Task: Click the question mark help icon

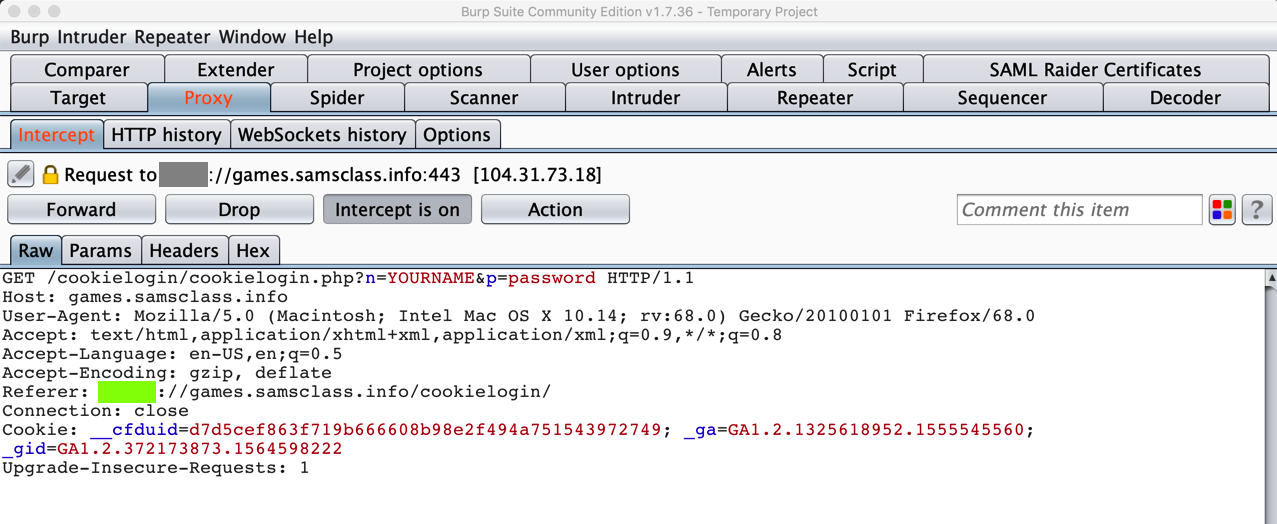Action: 1256,210
